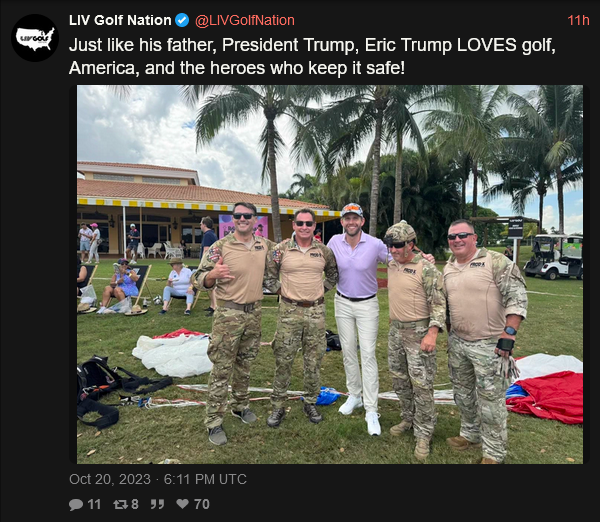Click the red parachute in the photo
Viewport: 600px width, 522px height.
pos(546,395)
